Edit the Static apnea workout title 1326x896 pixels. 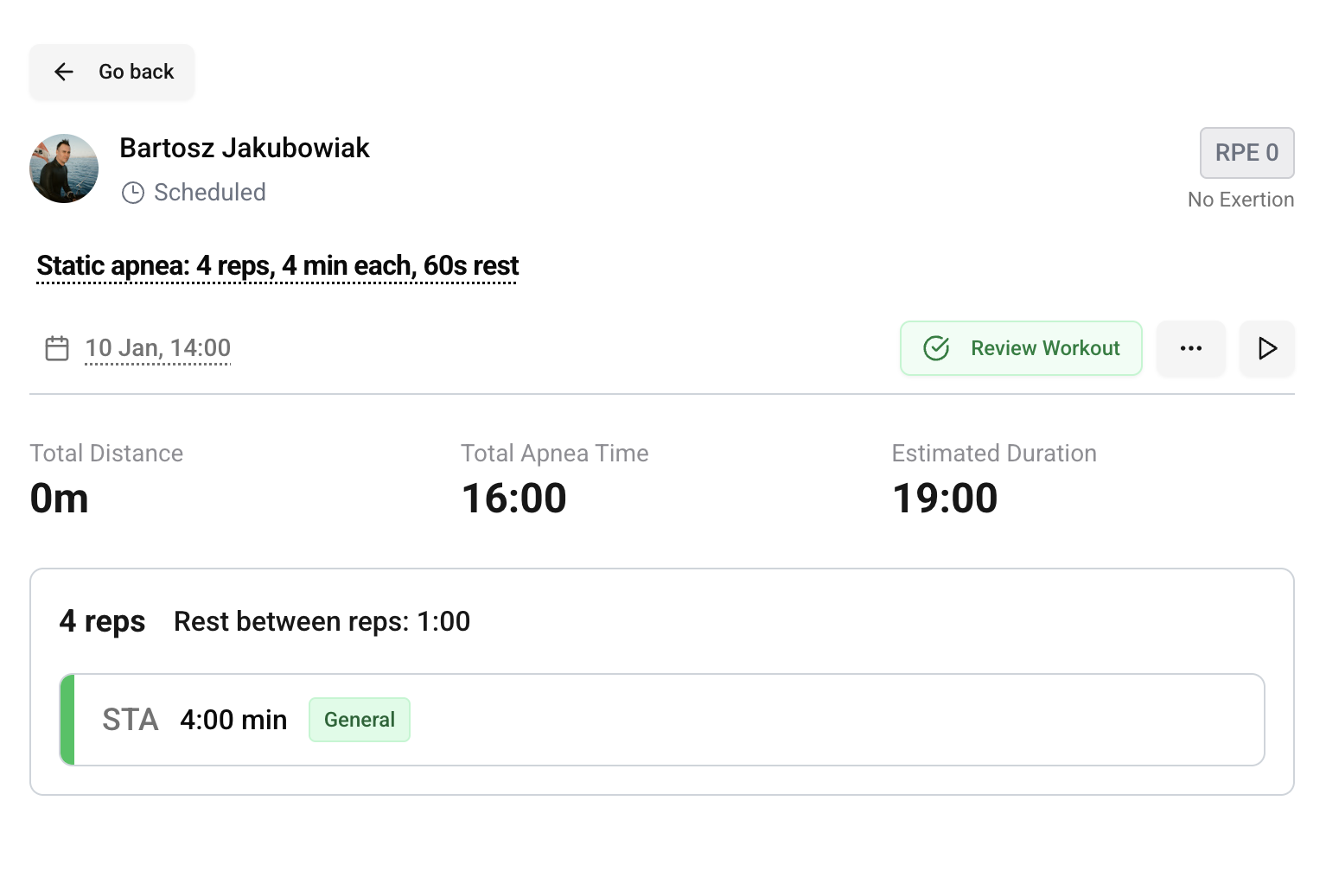click(x=277, y=266)
